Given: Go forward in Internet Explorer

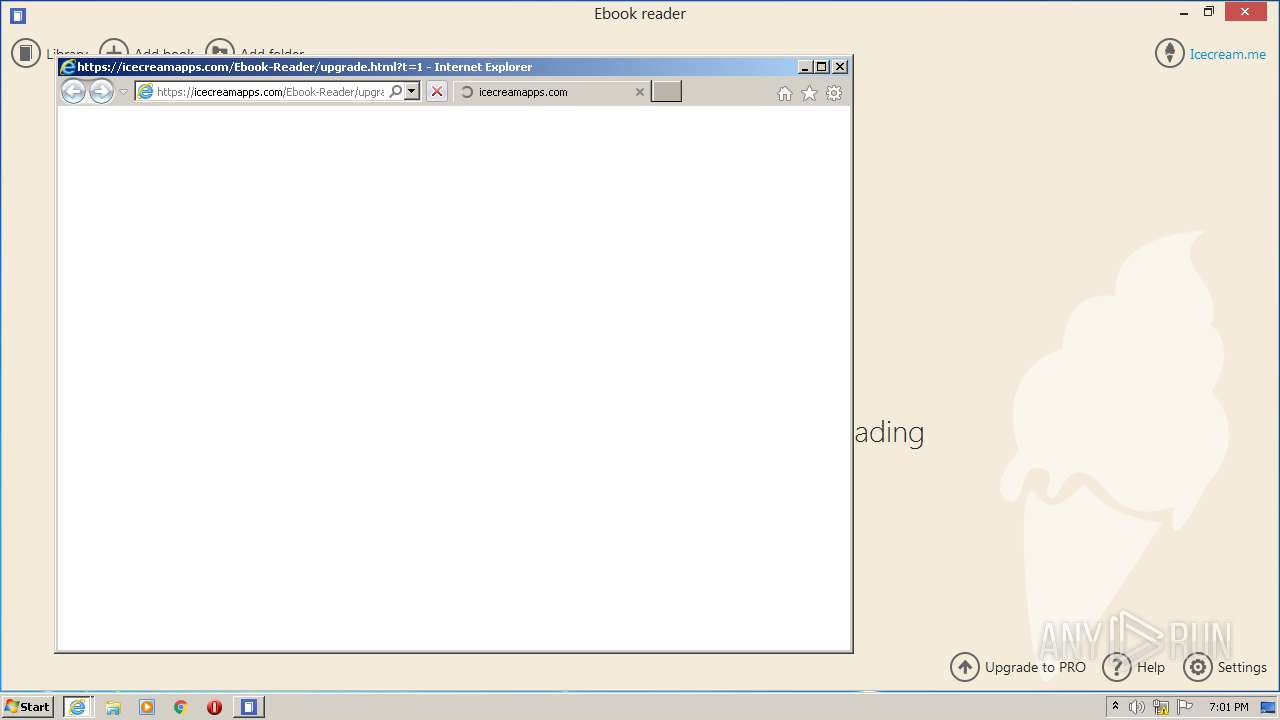Looking at the screenshot, I should point(101,92).
